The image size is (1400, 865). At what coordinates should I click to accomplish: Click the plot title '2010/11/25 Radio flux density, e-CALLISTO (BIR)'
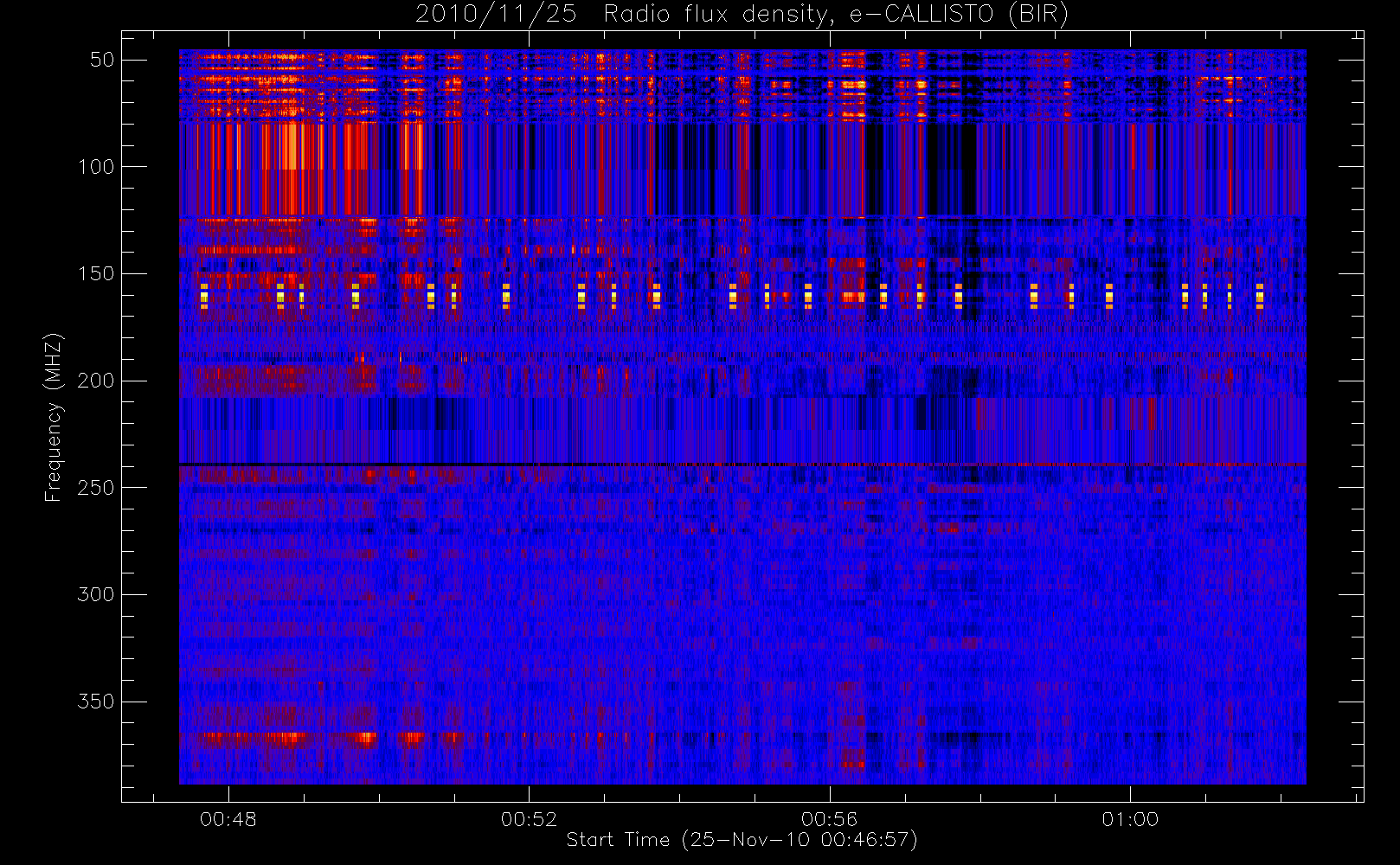pos(742,15)
